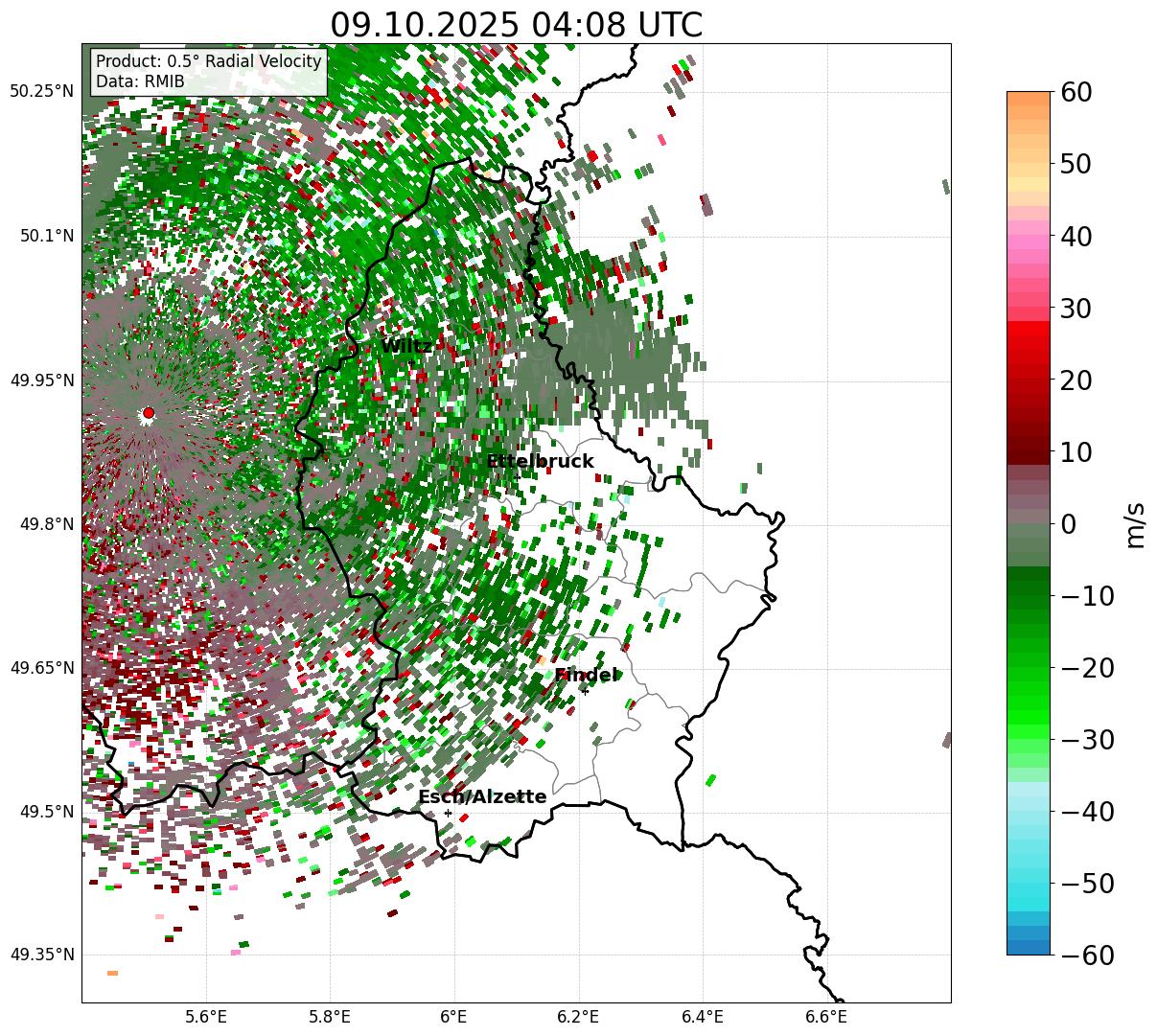The image size is (1157, 1036).
Task: Click the colorbar −20 tick label
Action: tap(1087, 668)
